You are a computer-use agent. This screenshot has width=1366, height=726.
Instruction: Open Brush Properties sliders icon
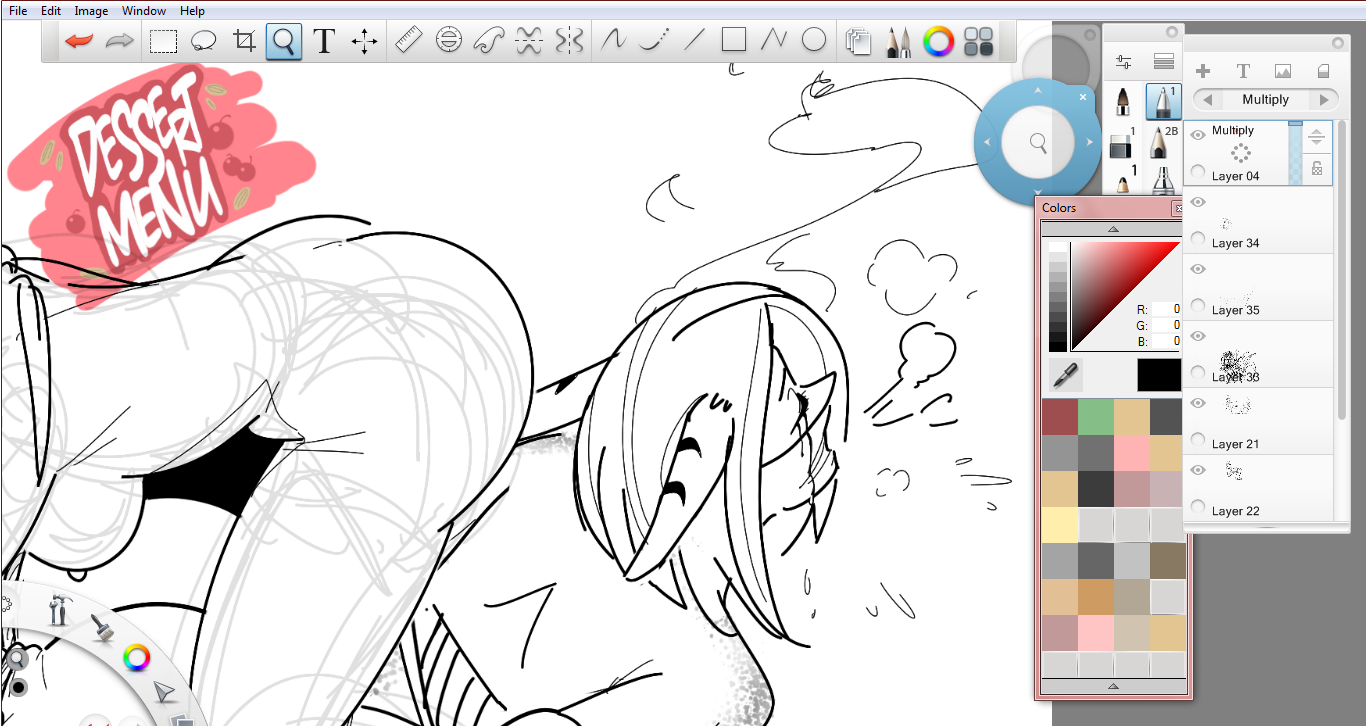[x=1123, y=62]
